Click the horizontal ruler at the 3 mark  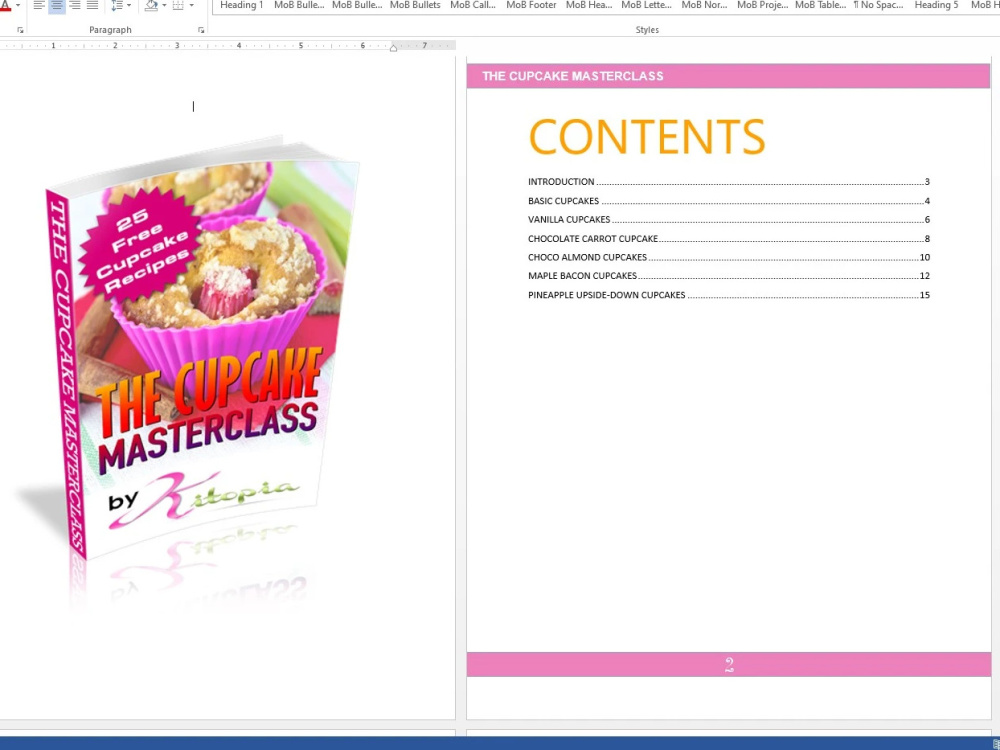pos(177,45)
